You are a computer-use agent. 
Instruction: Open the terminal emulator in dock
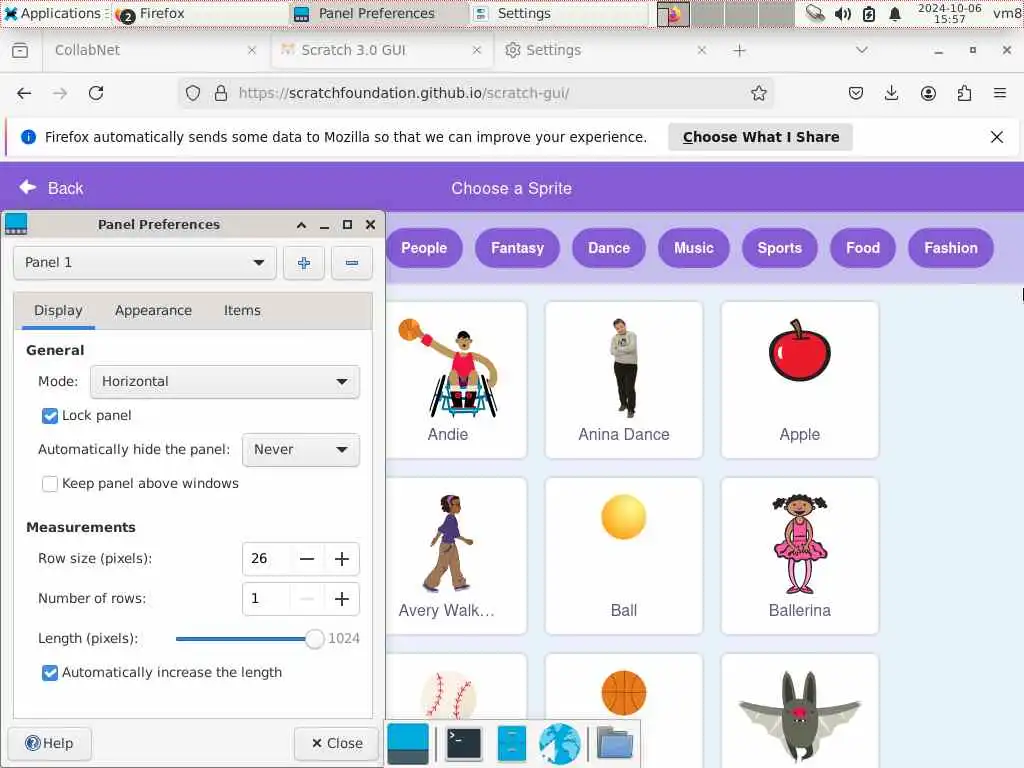point(464,744)
